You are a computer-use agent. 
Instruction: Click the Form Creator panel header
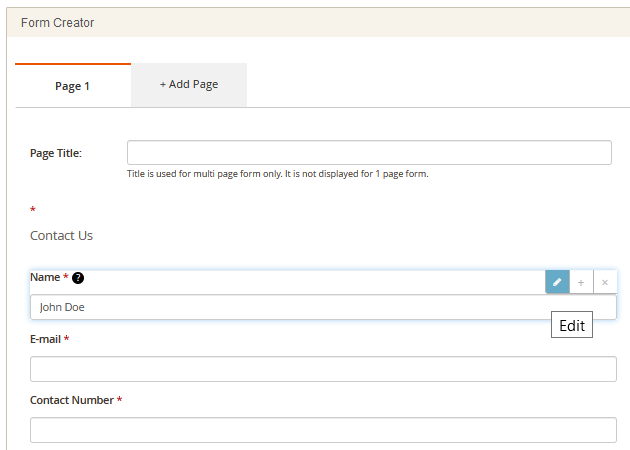[58, 23]
